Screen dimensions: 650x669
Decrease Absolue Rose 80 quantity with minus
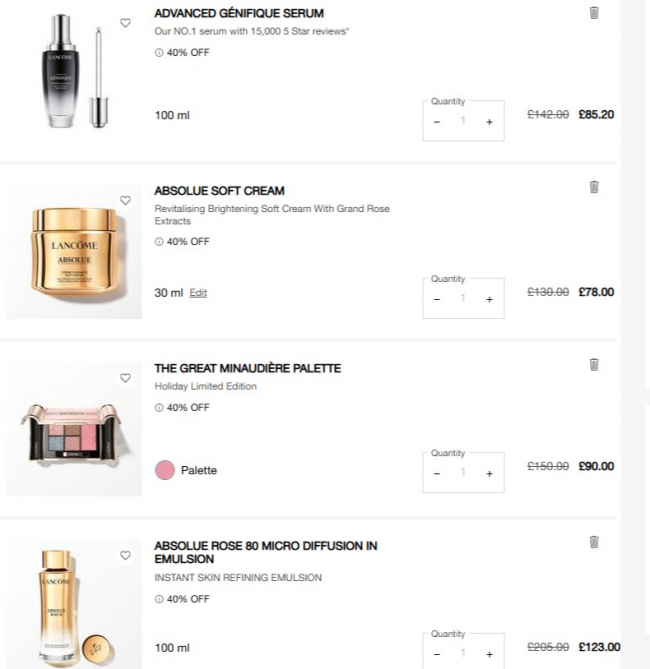click(x=437, y=654)
